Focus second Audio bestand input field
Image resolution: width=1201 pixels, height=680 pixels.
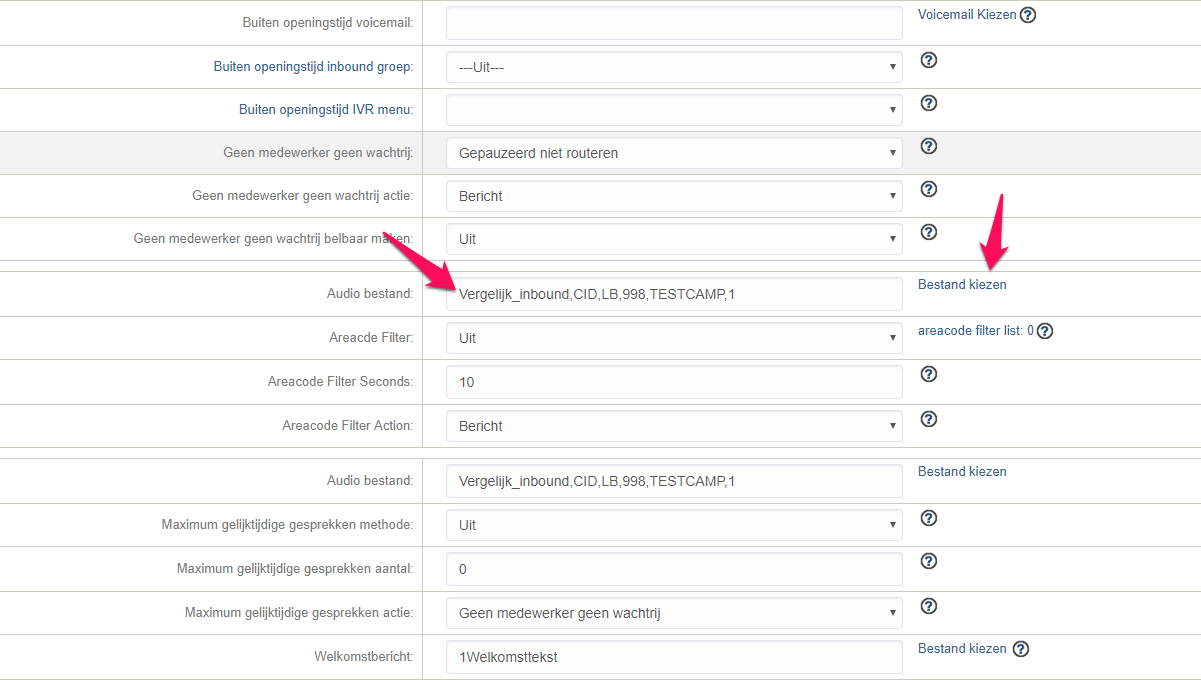[x=674, y=481]
